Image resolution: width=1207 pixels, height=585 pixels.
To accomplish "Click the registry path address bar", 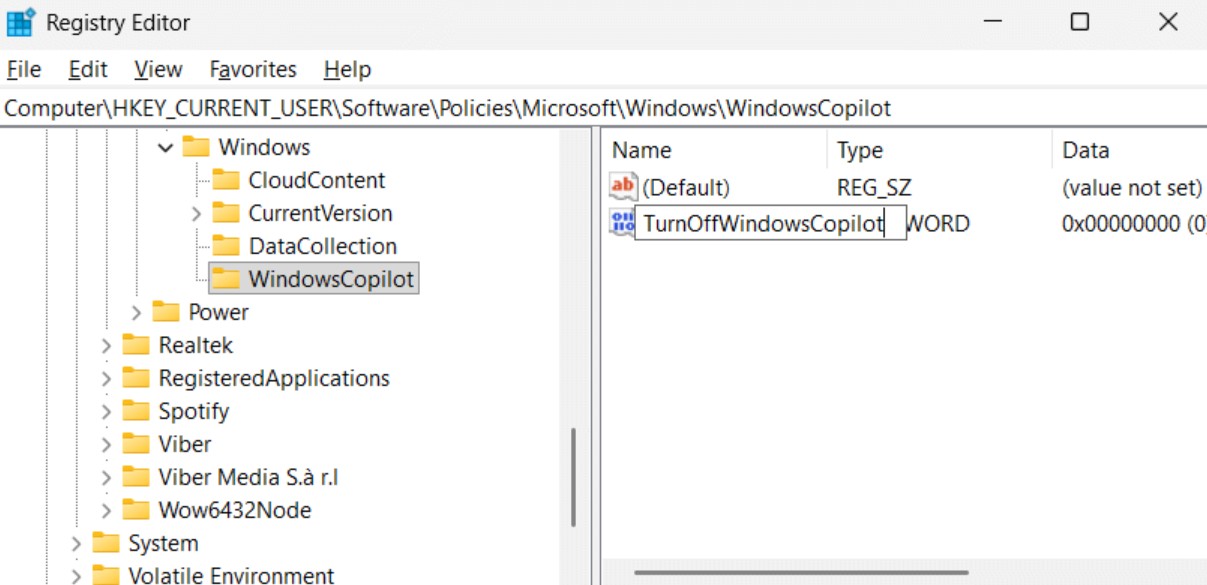I will pos(603,108).
